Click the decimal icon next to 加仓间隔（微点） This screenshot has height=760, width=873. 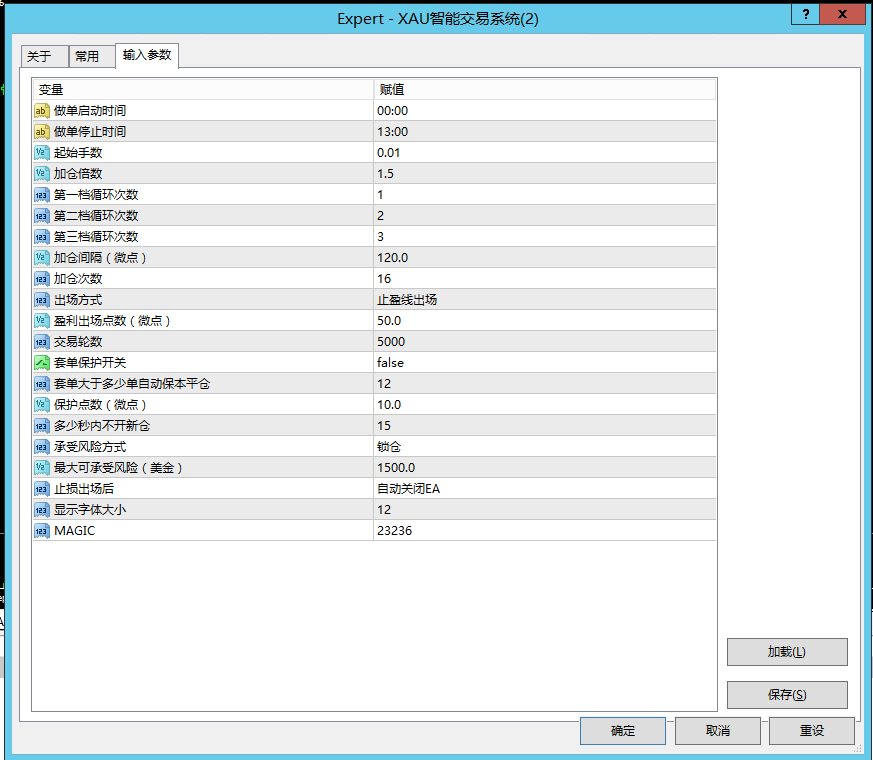pyautogui.click(x=40, y=257)
